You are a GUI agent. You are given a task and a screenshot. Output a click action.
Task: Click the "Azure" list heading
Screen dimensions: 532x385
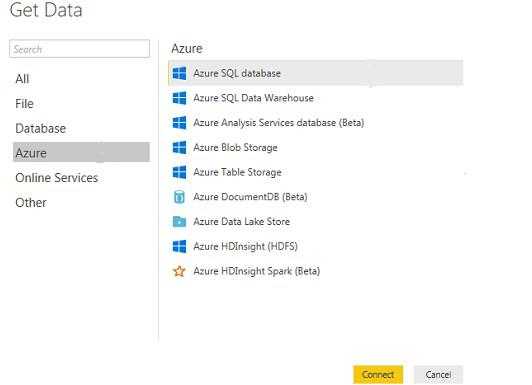pos(187,49)
